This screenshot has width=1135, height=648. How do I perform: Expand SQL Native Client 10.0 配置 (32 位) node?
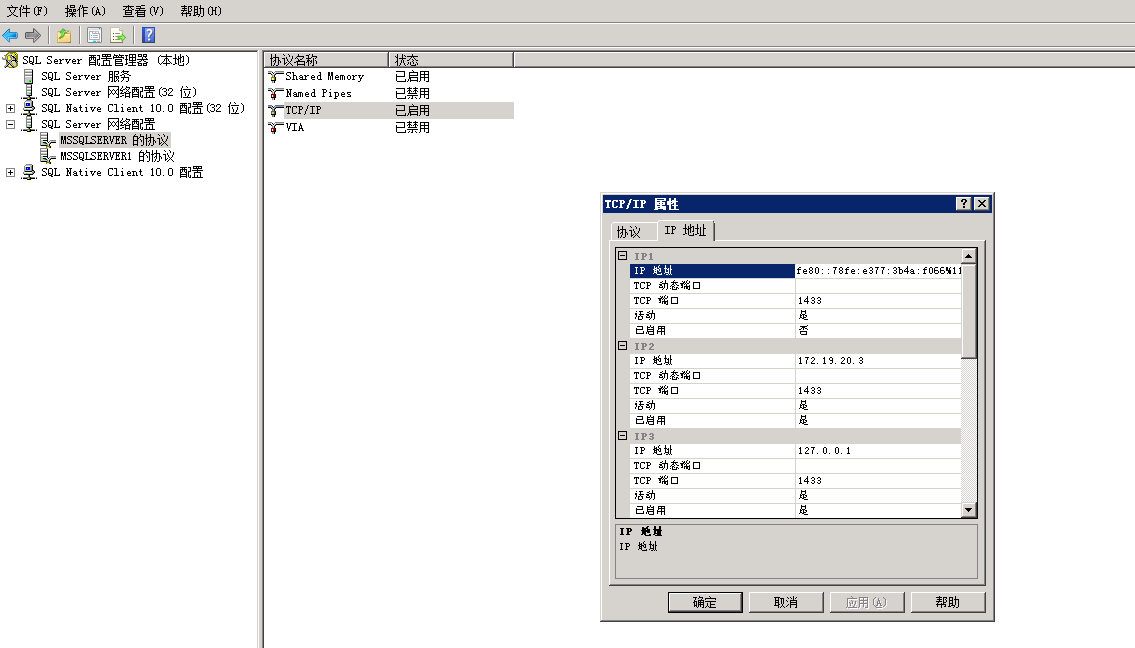point(11,108)
